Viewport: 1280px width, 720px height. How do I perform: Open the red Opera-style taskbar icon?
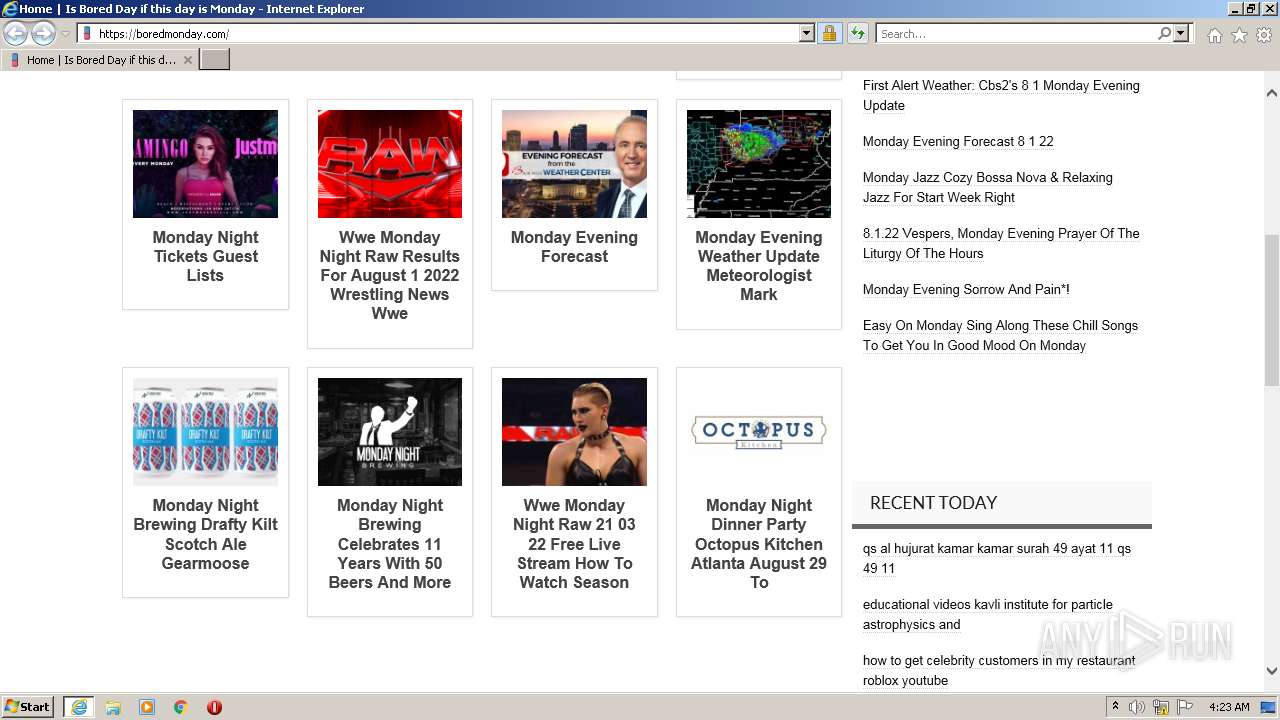214,707
